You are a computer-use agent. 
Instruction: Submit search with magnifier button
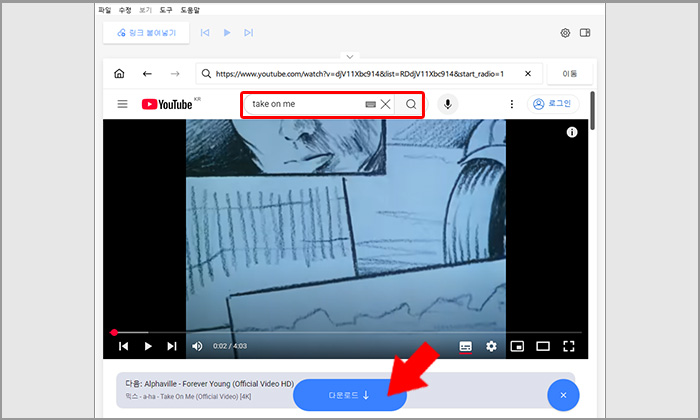point(411,104)
